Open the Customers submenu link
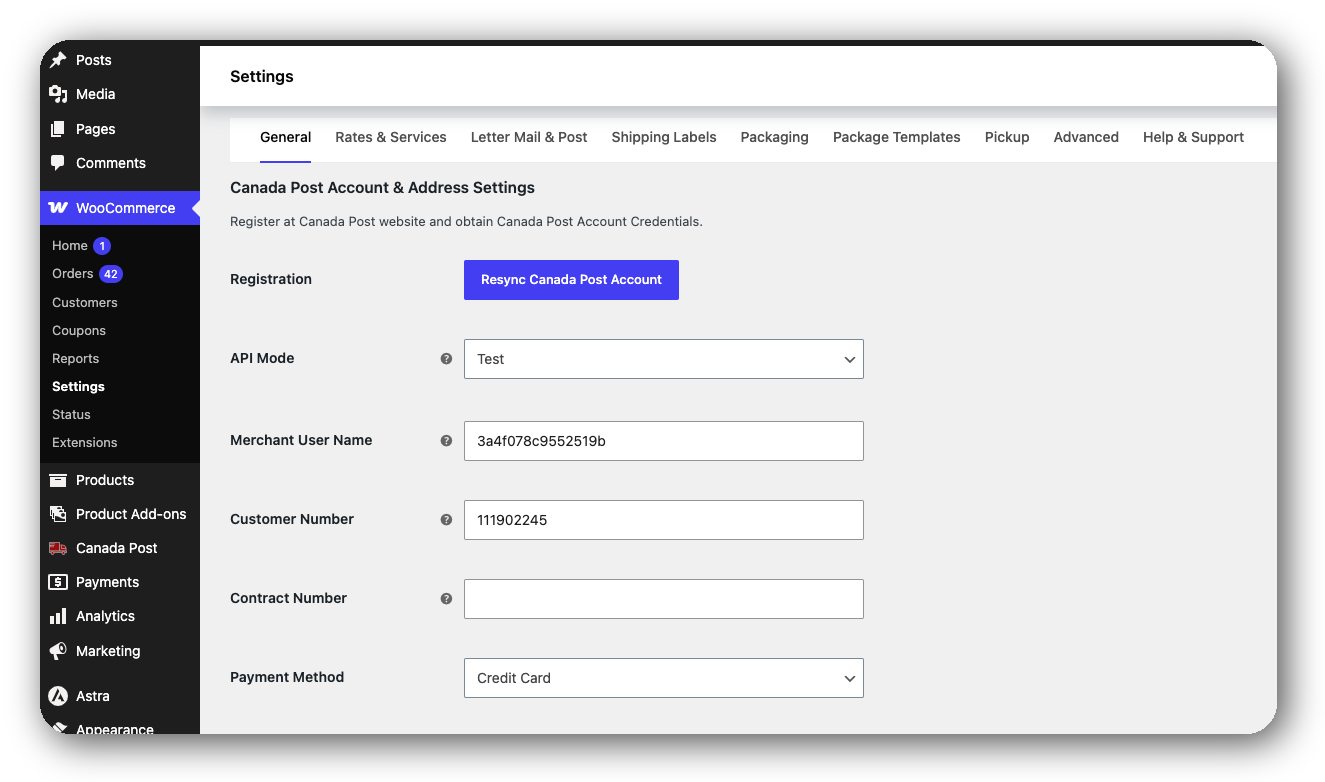The image size is (1325, 782). click(85, 302)
